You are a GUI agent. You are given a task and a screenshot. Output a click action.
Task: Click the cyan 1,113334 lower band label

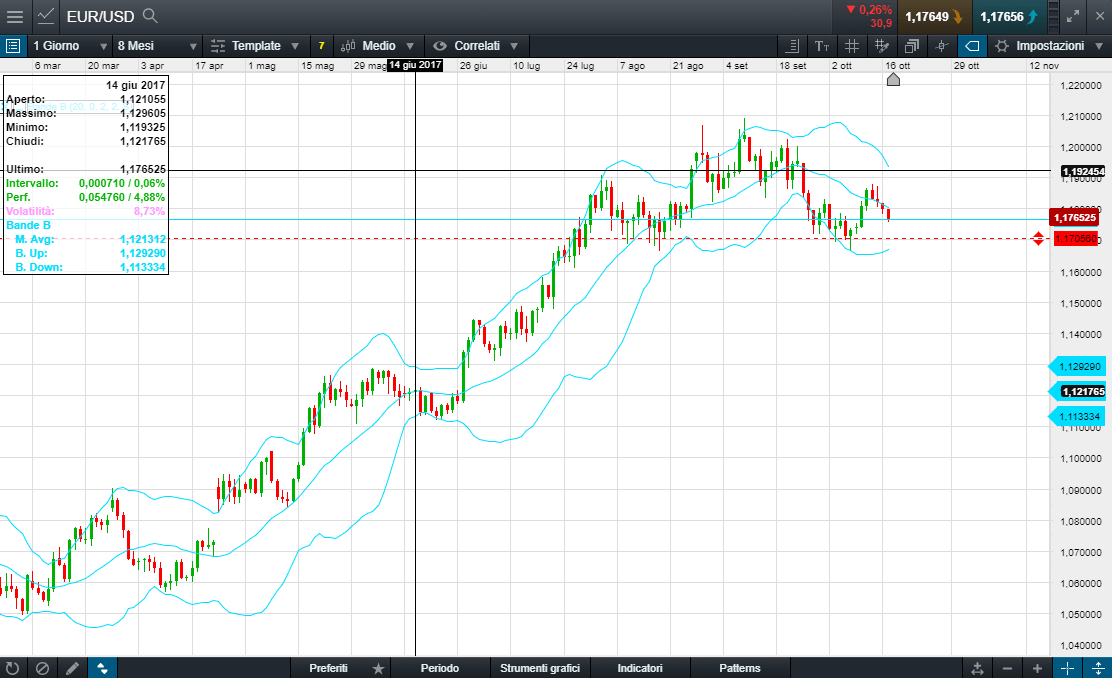pos(1077,416)
